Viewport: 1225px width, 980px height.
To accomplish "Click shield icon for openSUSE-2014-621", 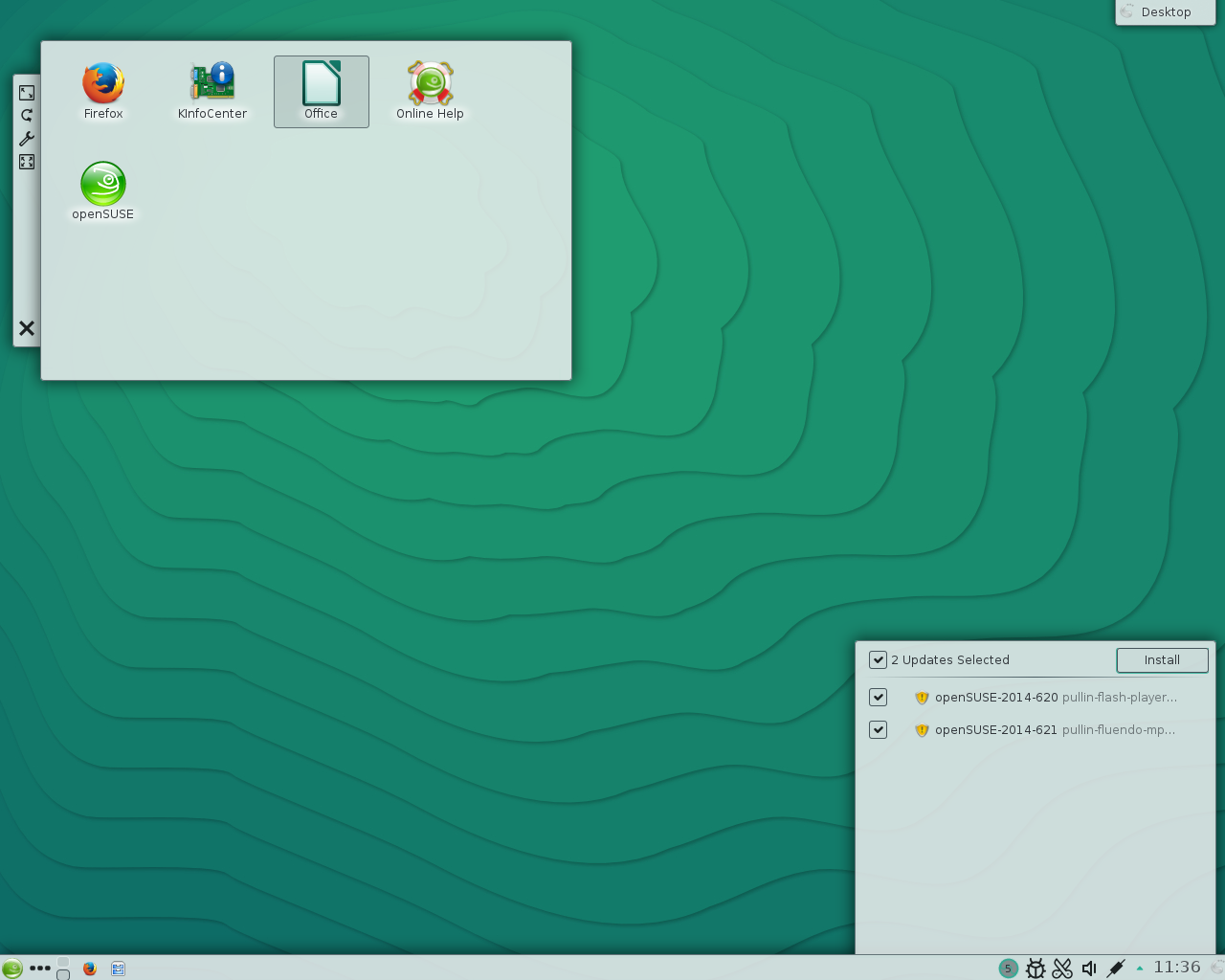I will tap(922, 730).
